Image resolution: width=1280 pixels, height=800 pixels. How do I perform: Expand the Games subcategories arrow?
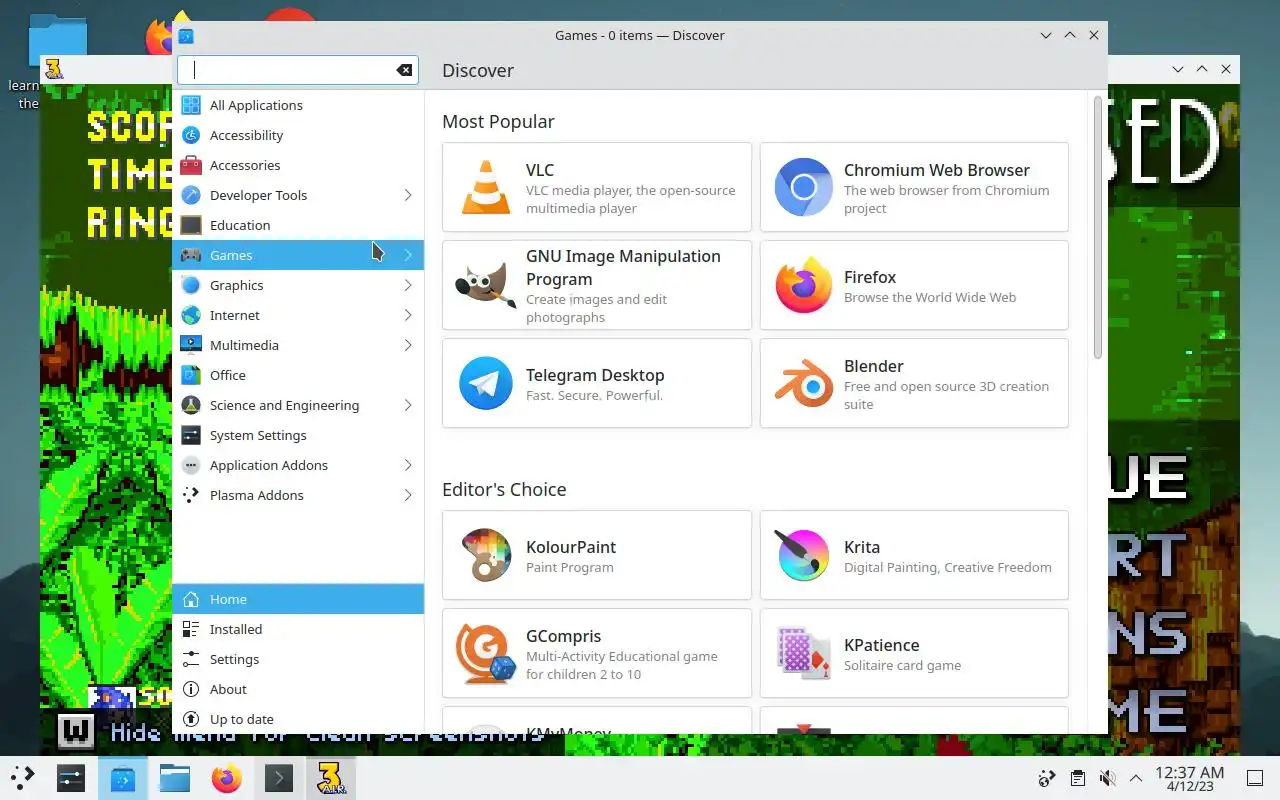coord(408,255)
